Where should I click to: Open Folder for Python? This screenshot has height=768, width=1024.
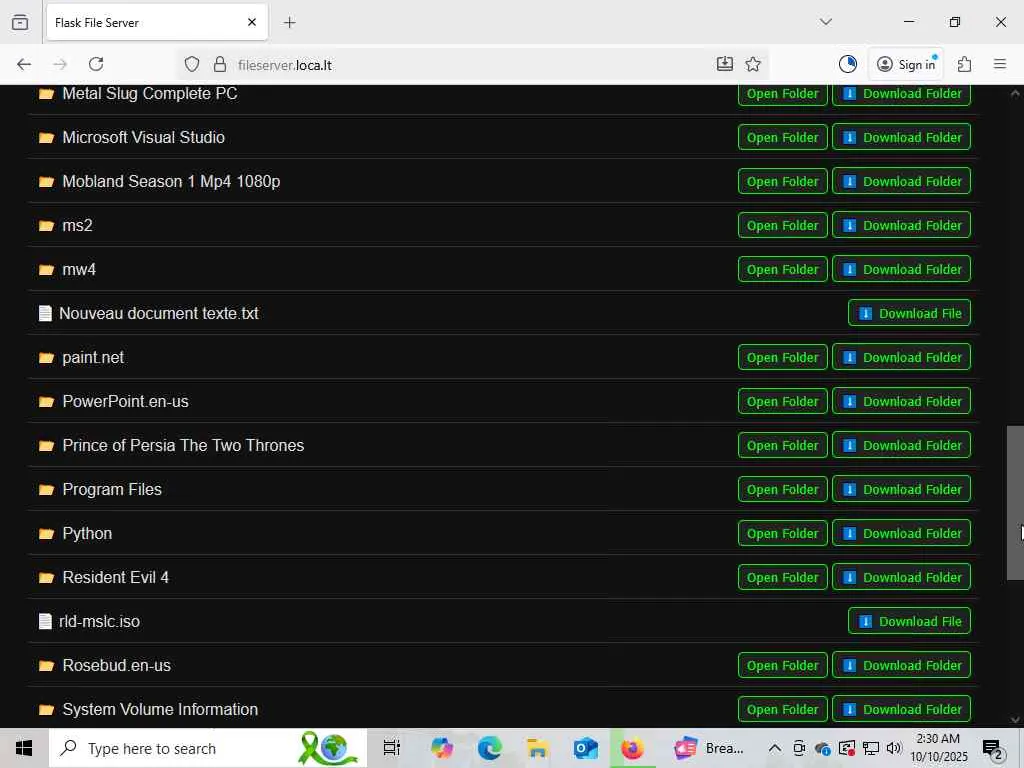[782, 533]
